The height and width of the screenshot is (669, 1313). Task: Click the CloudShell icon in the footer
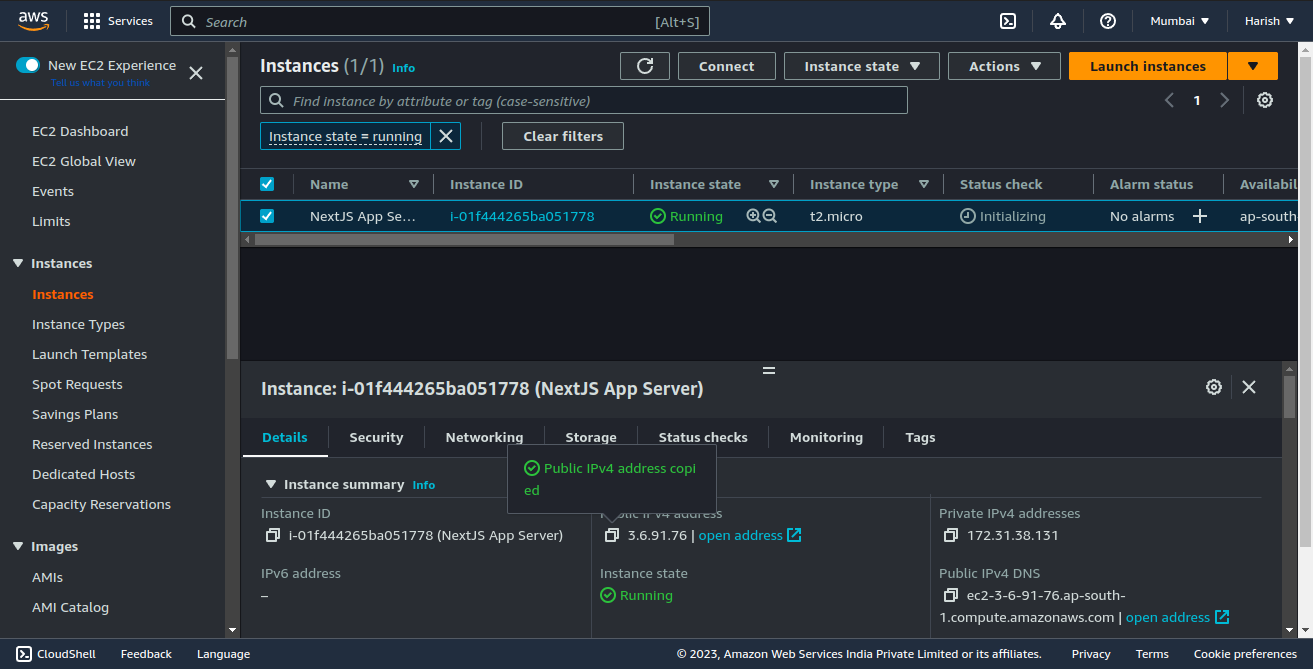[x=24, y=654]
